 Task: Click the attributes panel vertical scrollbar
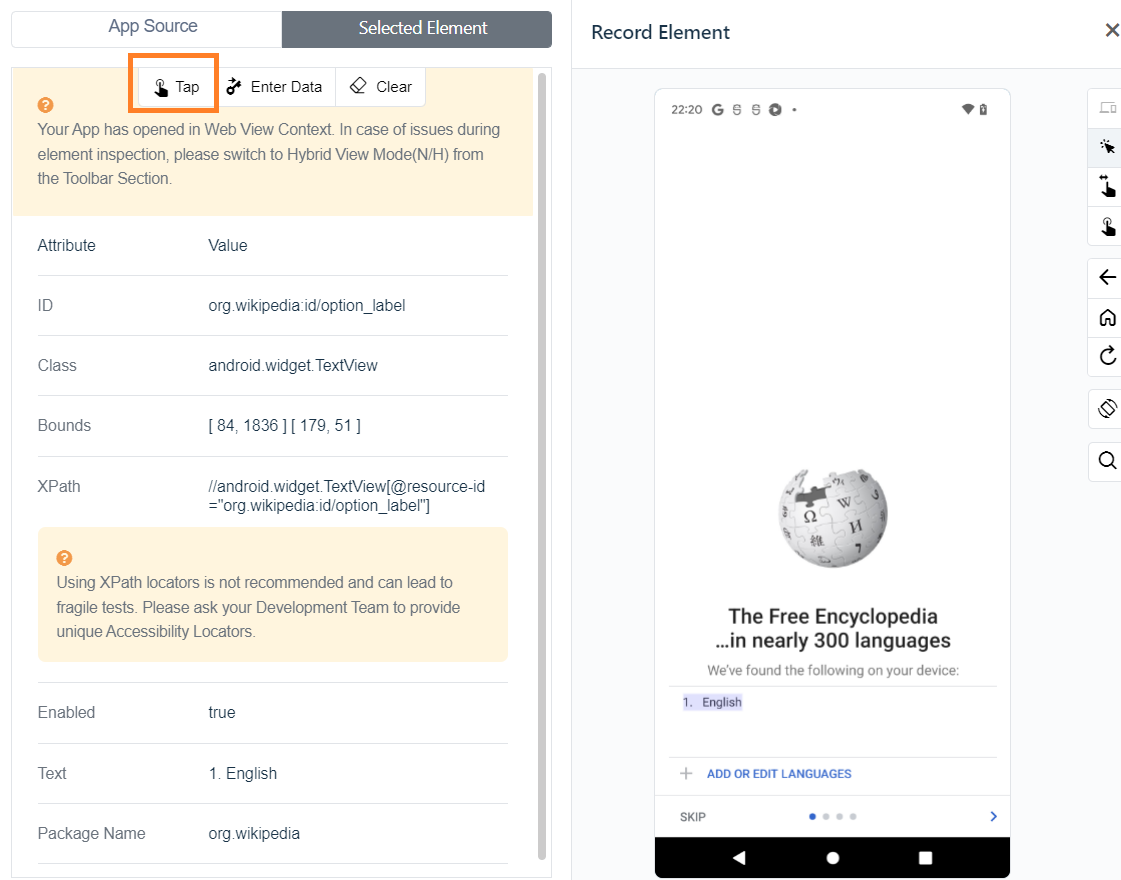(541, 465)
